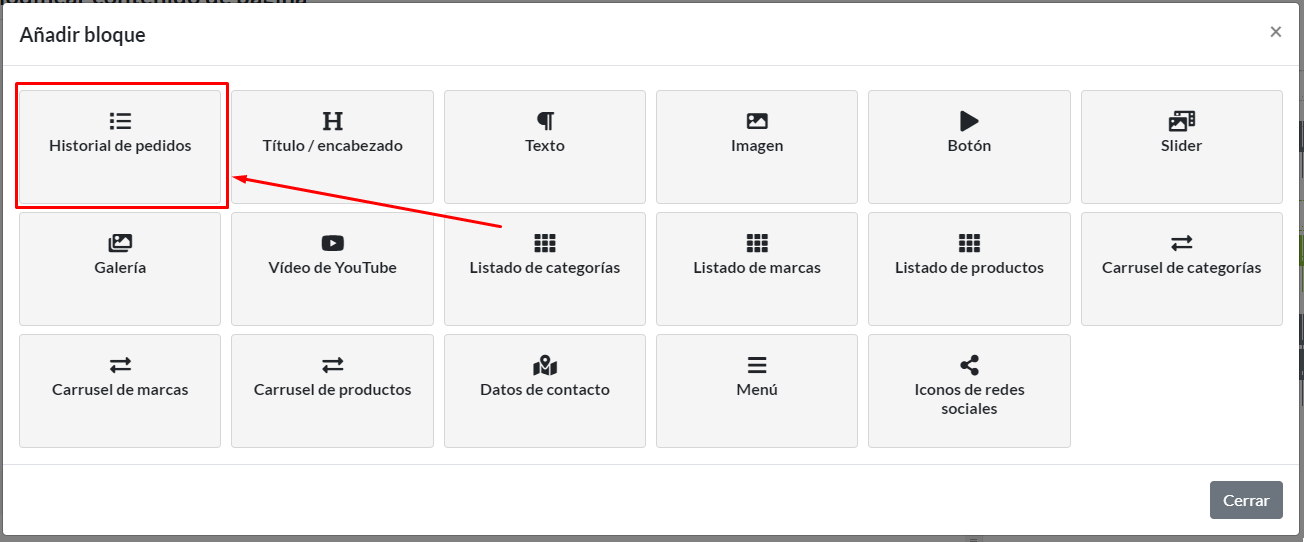Click the Título / encabezado H icon
Viewport: 1304px width, 542px height.
pyautogui.click(x=332, y=121)
